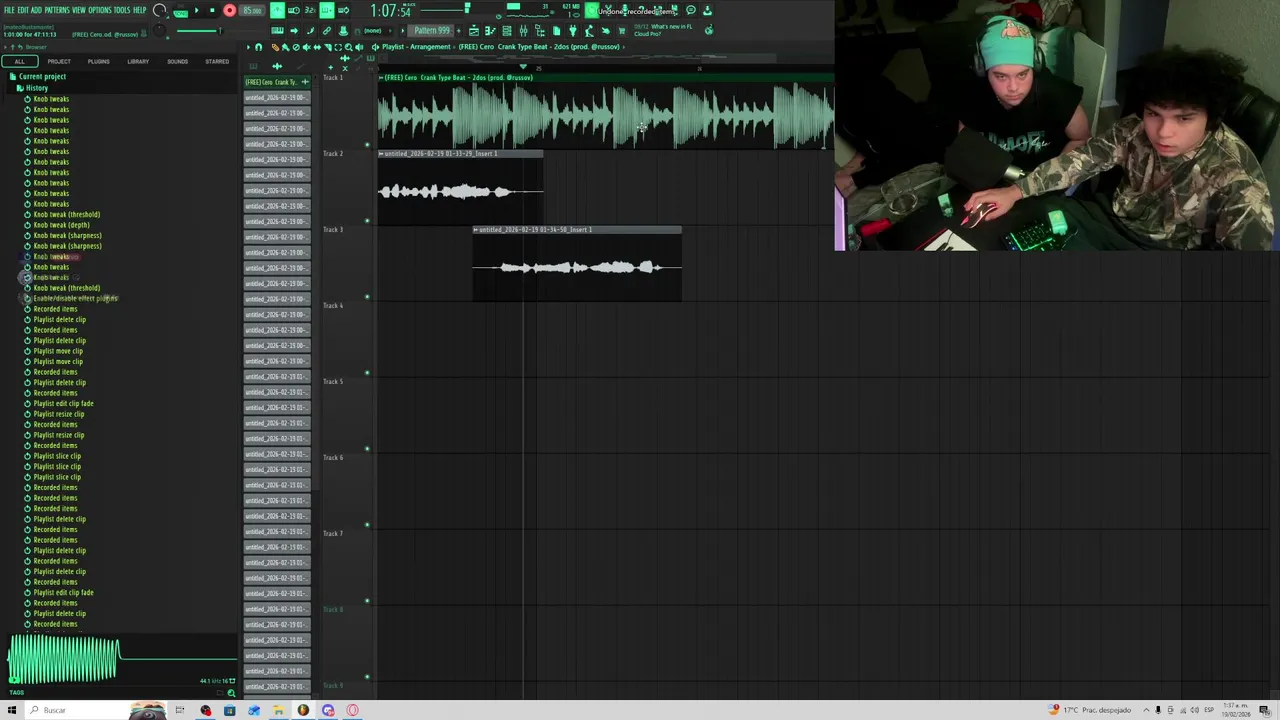Select the playlist Slice tool

[x=327, y=47]
